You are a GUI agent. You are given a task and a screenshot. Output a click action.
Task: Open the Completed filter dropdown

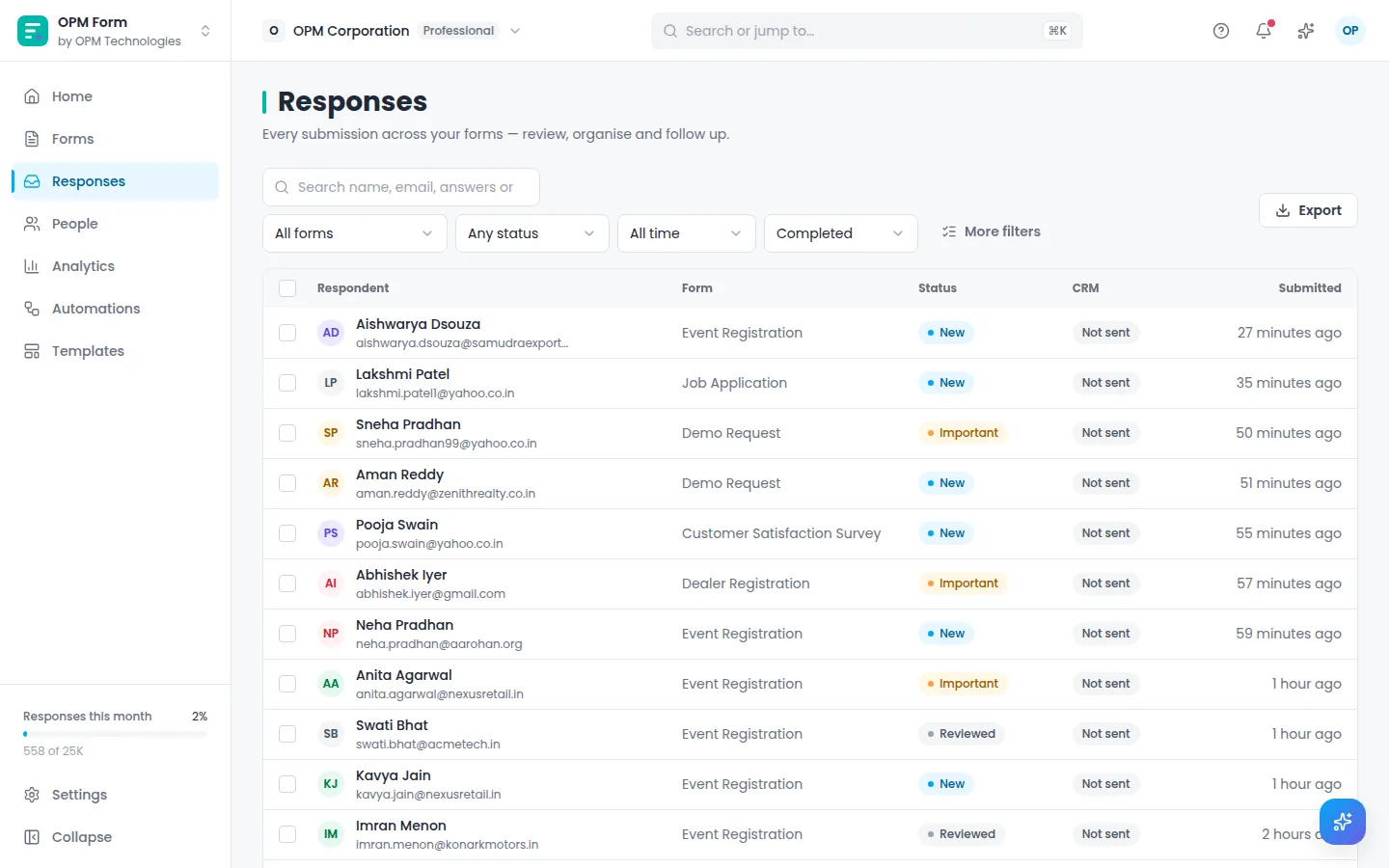click(x=841, y=233)
